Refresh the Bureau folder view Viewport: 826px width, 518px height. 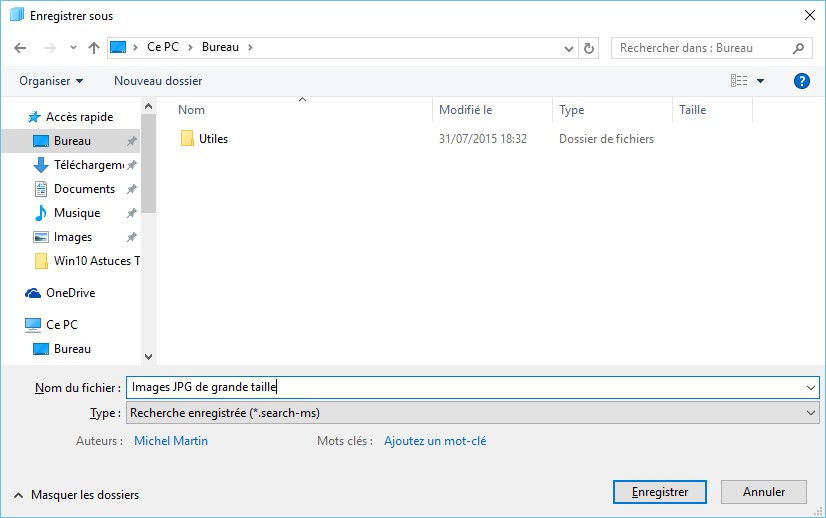click(589, 48)
